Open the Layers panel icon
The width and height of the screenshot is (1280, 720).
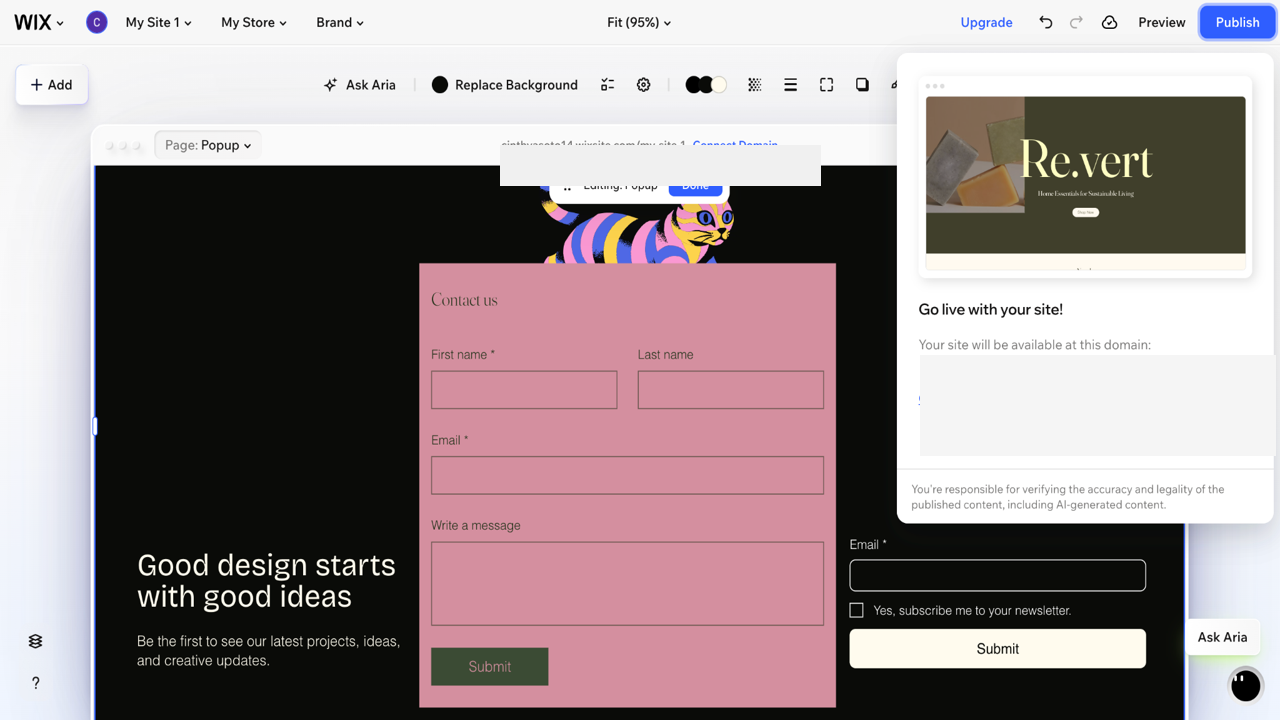pos(36,641)
